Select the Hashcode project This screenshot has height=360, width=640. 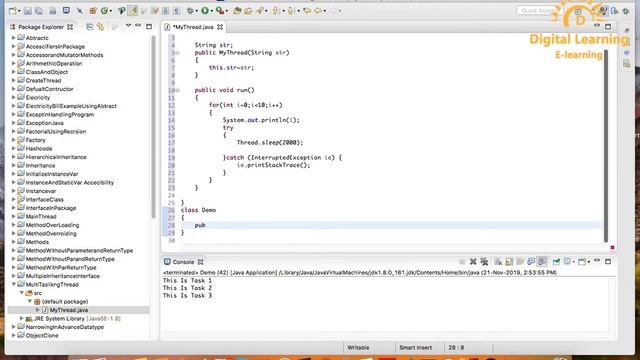[39, 148]
